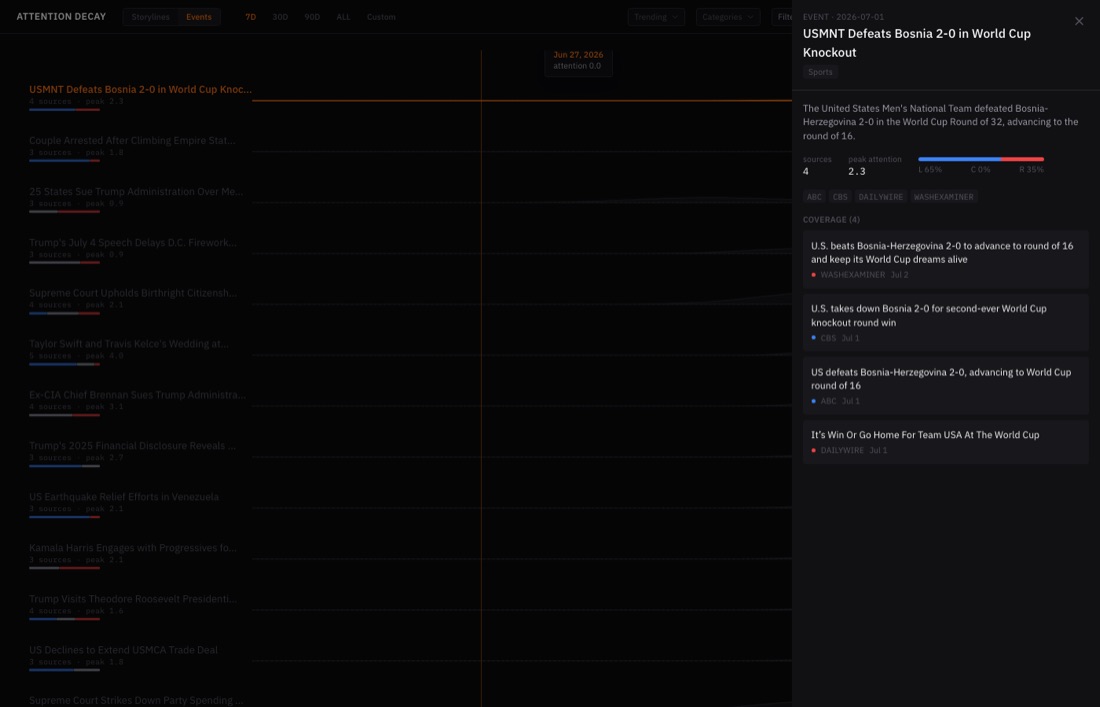Open the Trending sort dropdown
Screen dimensions: 1100x707
(x=656, y=17)
